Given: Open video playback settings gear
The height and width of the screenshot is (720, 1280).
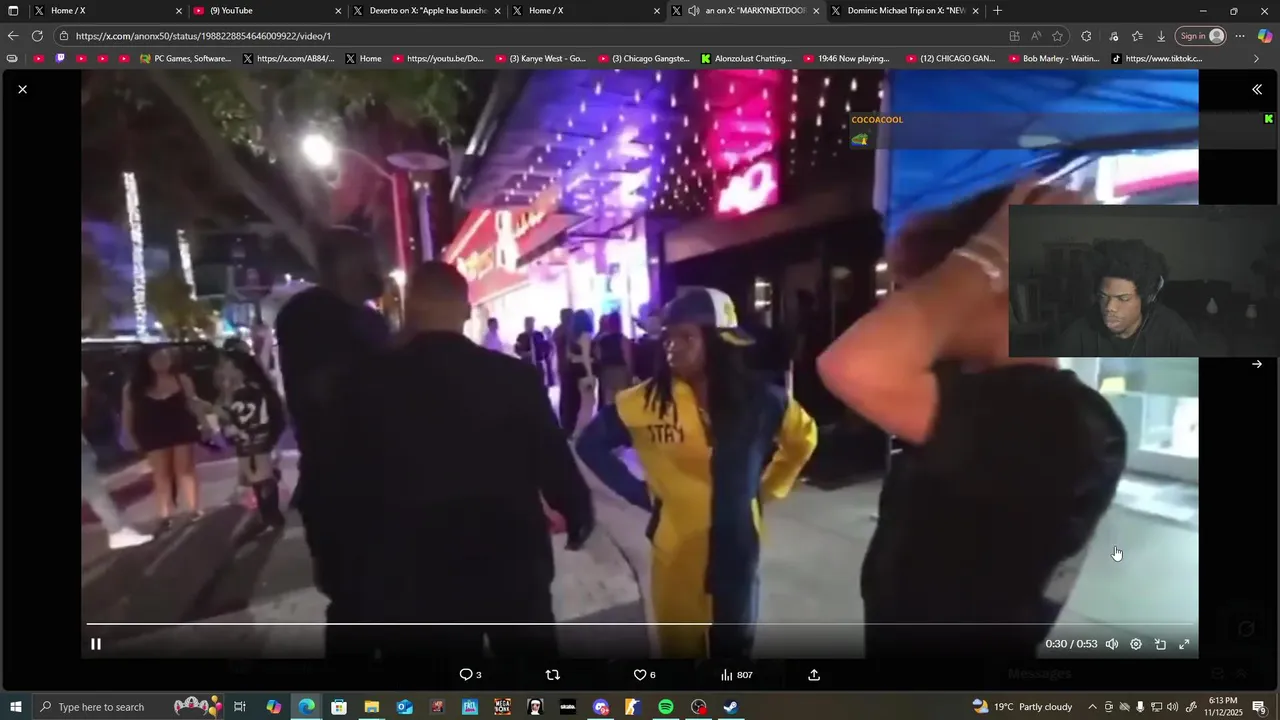Looking at the screenshot, I should [1136, 644].
